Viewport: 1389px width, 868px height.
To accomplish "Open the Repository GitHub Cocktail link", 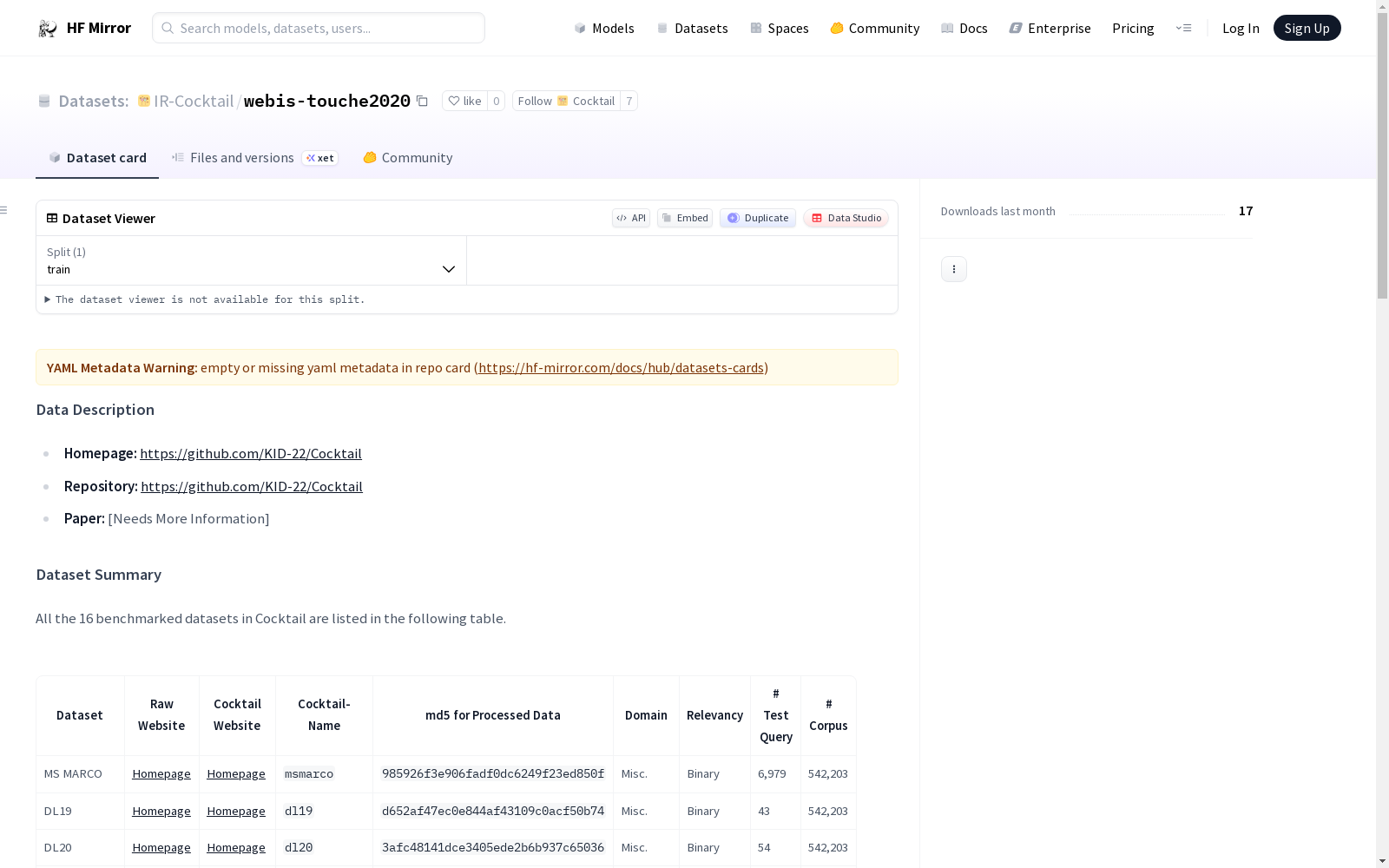I will tap(252, 486).
